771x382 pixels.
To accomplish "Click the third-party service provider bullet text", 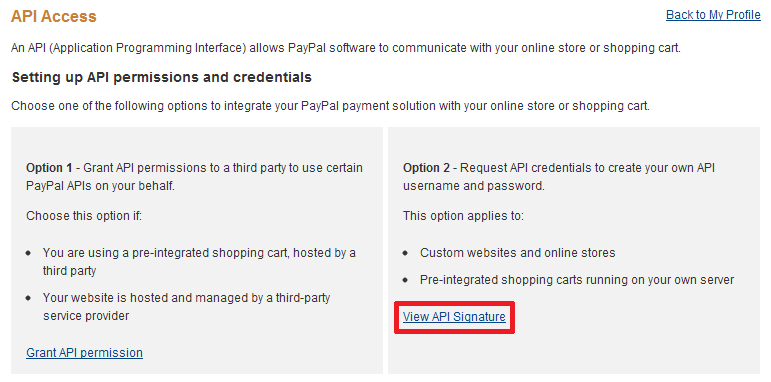I will (186, 307).
